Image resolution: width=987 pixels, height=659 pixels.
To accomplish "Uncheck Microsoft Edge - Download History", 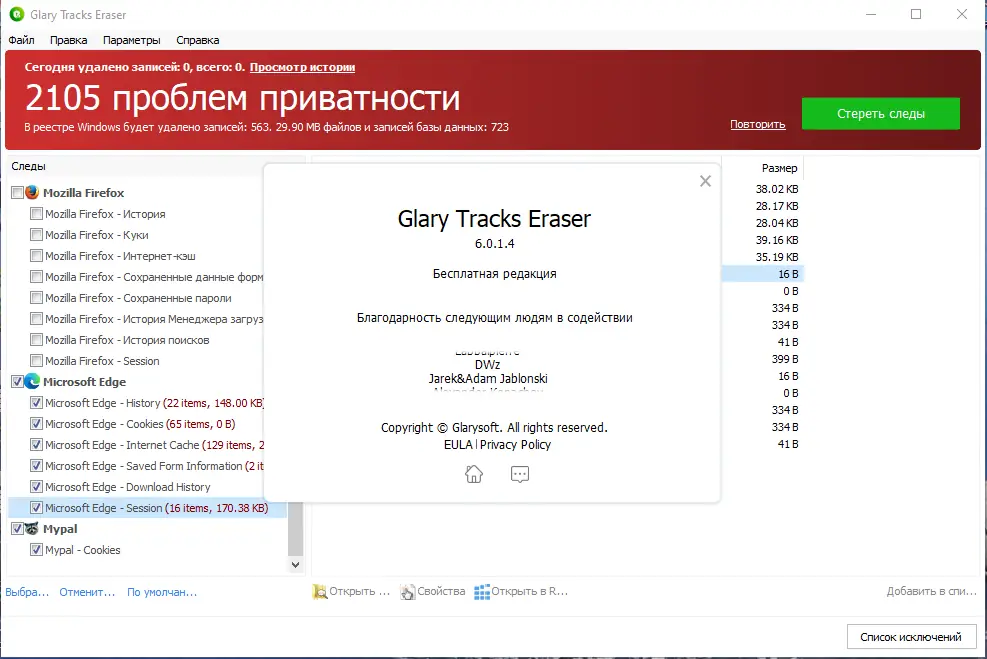I will tap(37, 487).
